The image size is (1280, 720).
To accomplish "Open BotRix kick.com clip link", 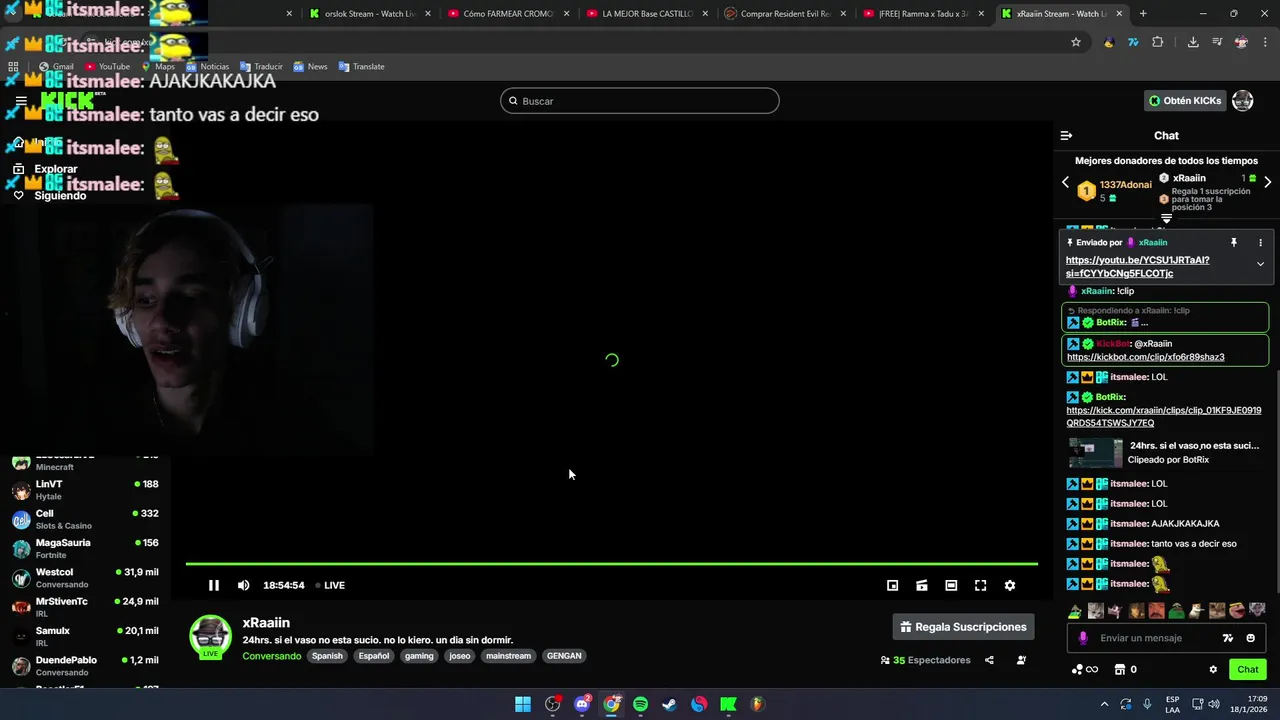I will pyautogui.click(x=1164, y=416).
